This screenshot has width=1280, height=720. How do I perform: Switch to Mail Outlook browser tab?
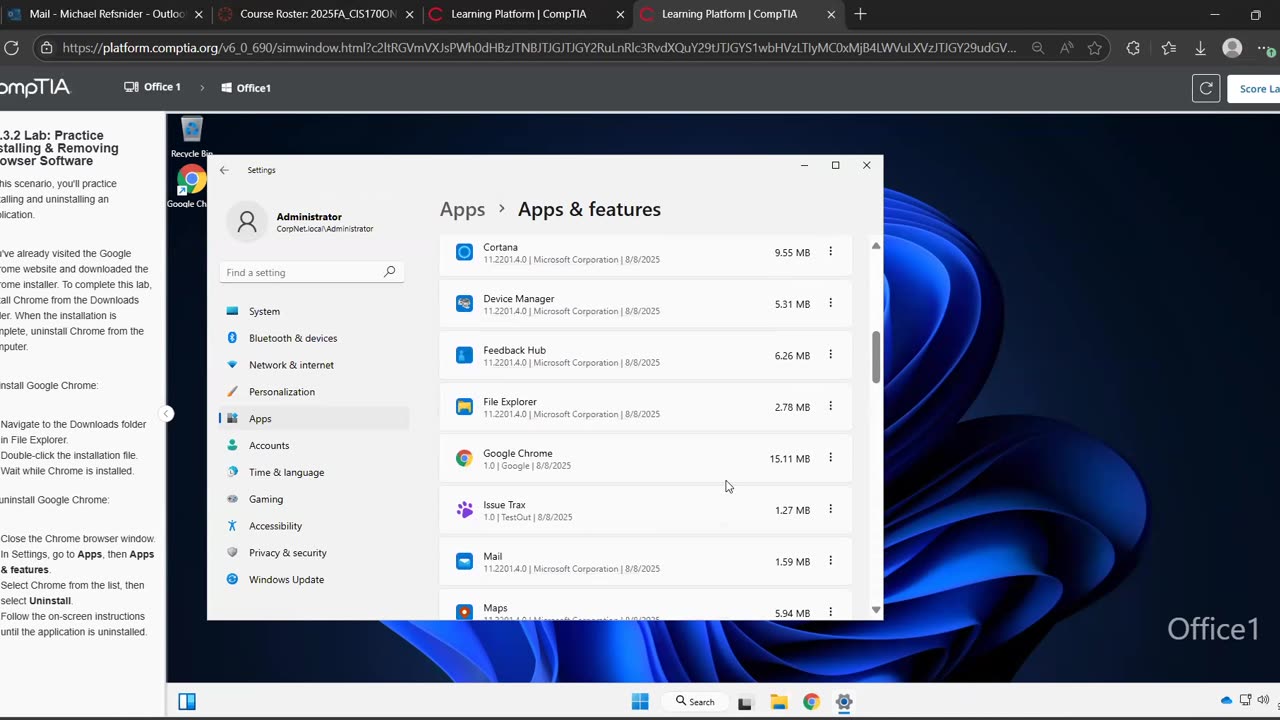pos(104,14)
